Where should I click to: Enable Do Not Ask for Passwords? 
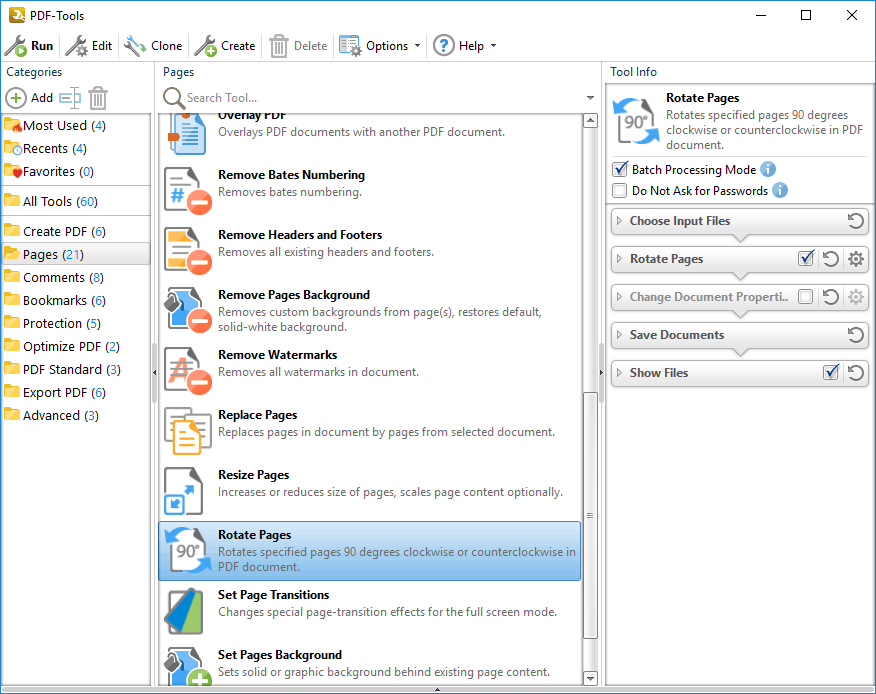(x=620, y=191)
